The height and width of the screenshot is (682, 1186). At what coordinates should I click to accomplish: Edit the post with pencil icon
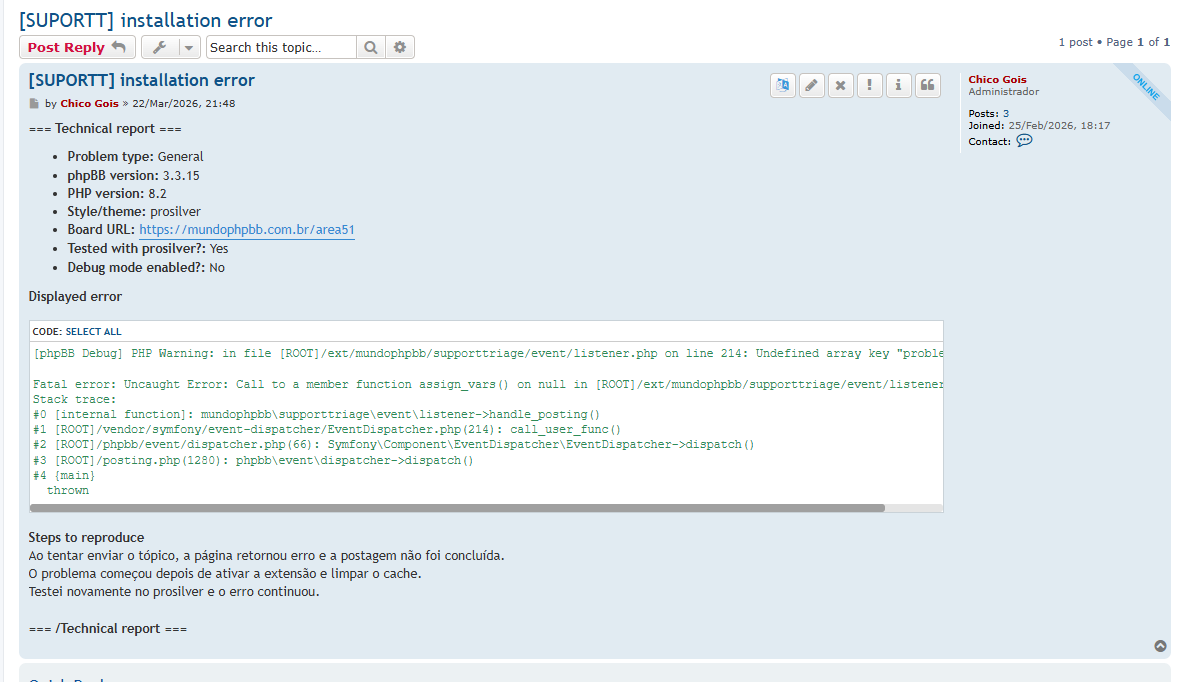[x=812, y=85]
